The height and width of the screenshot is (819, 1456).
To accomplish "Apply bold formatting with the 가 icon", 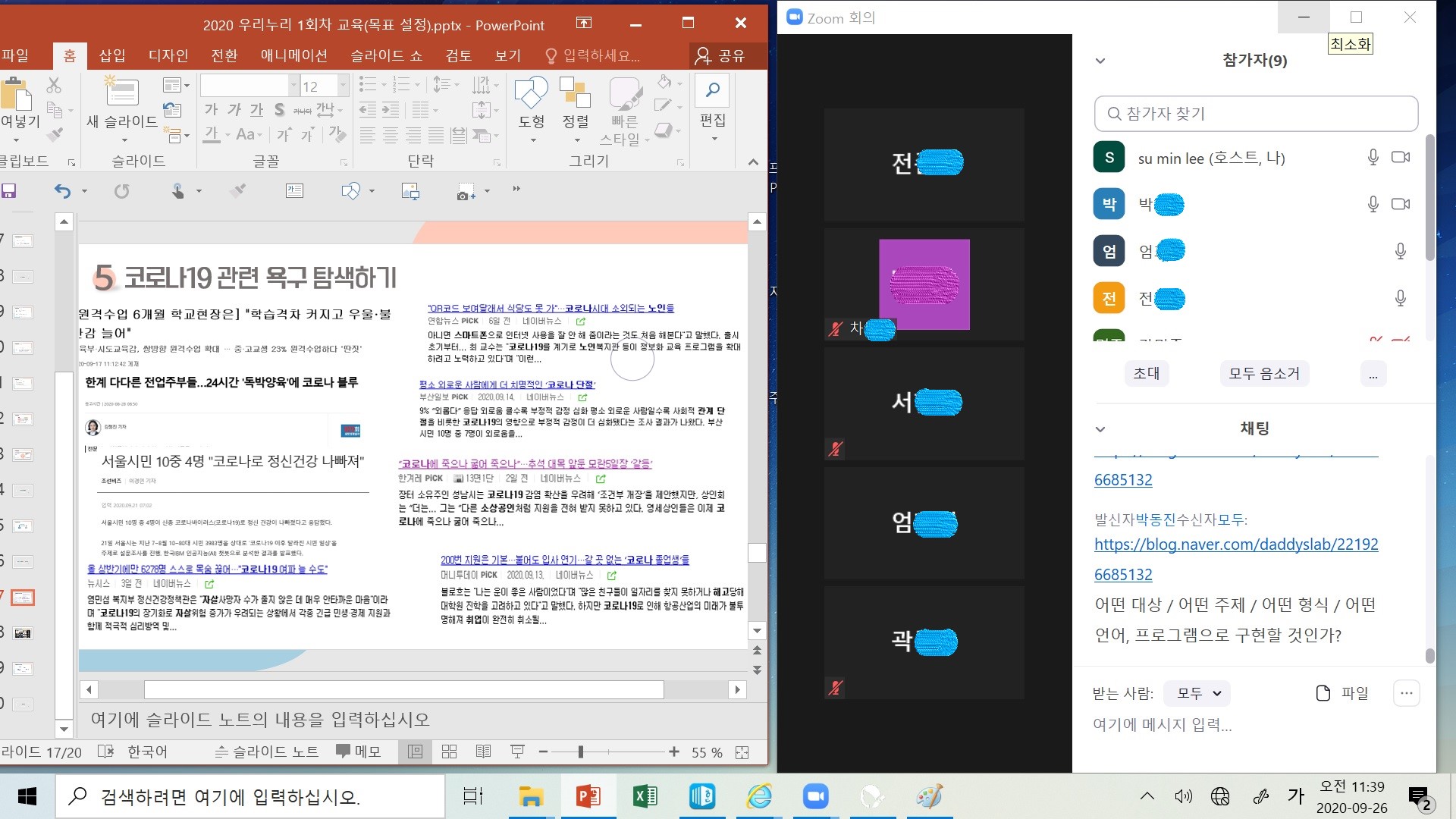I will coord(211,108).
